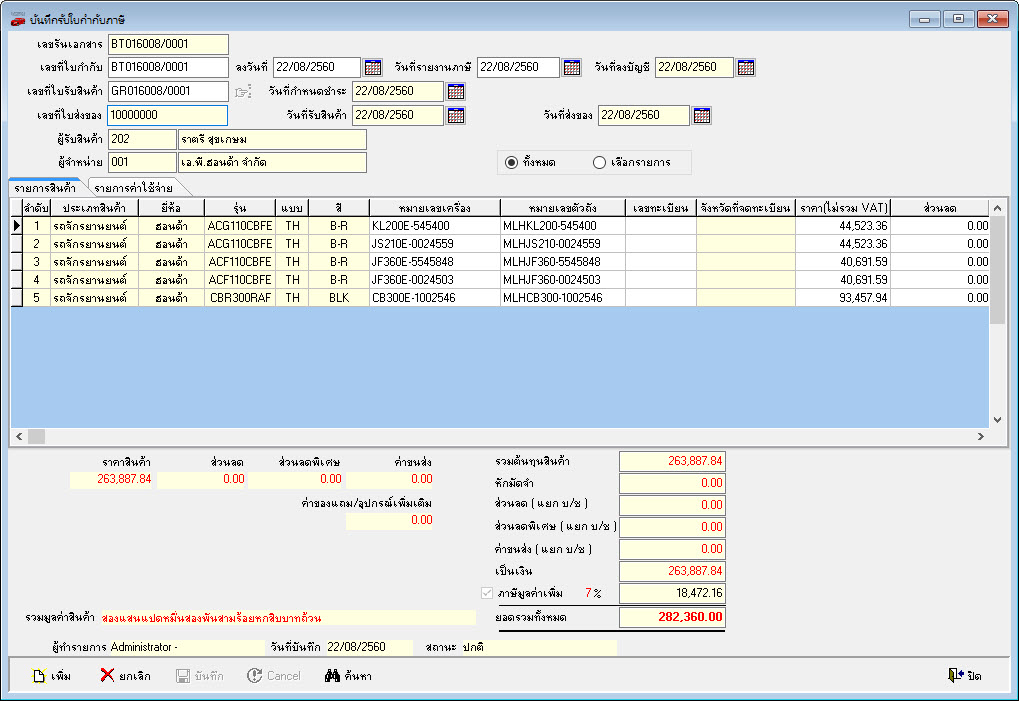Select engine number cell JS210E-0024559
The height and width of the screenshot is (701, 1019).
(435, 244)
